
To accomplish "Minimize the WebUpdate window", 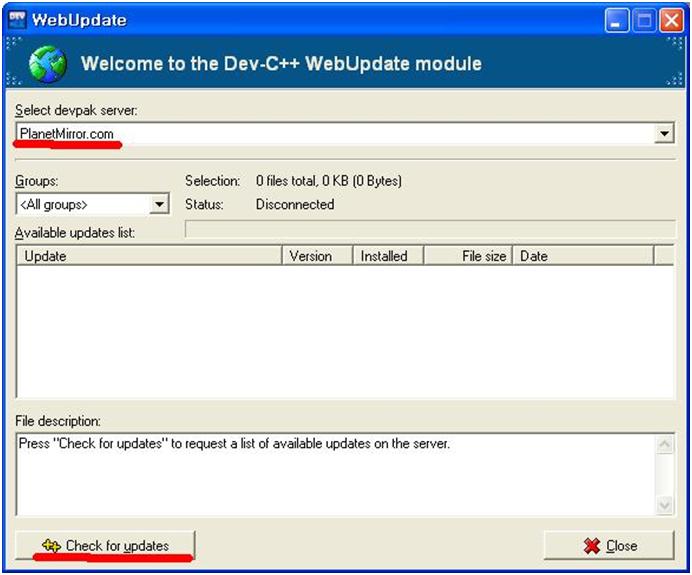I will pos(617,21).
